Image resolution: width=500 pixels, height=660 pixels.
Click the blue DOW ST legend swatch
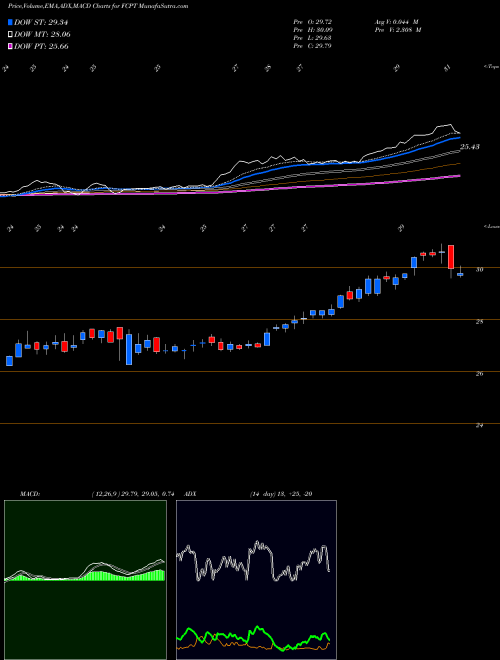10,22
